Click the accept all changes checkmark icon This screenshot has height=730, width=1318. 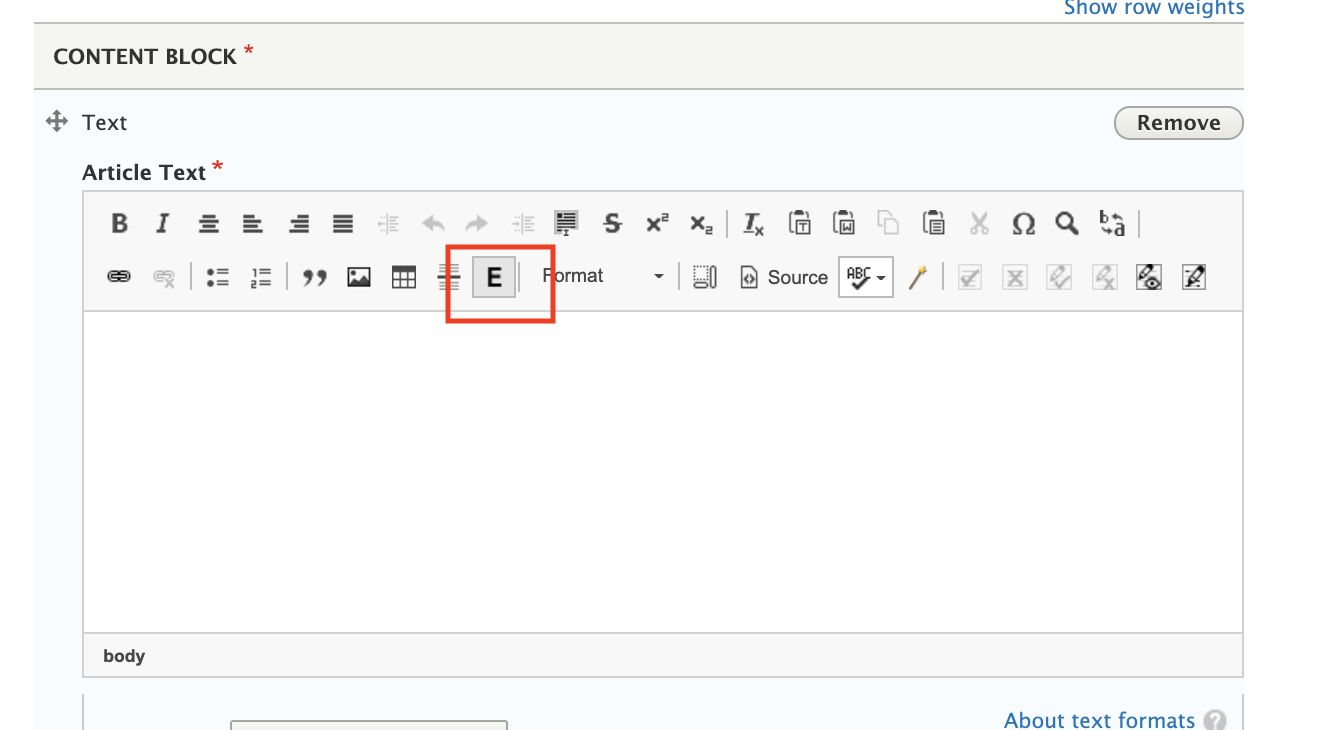click(969, 277)
